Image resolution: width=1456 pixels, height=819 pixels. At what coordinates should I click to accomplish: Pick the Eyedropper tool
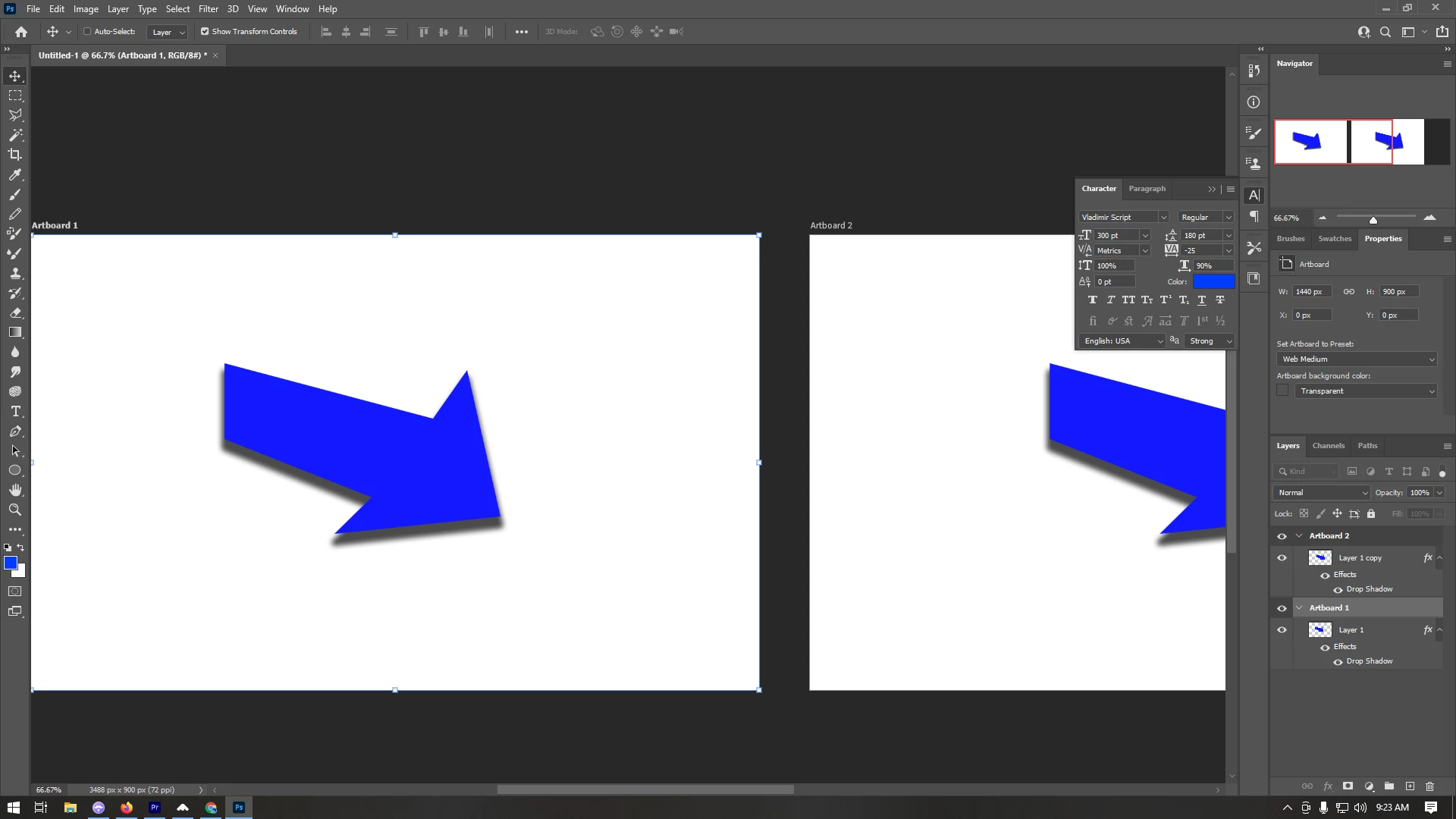pyautogui.click(x=15, y=174)
